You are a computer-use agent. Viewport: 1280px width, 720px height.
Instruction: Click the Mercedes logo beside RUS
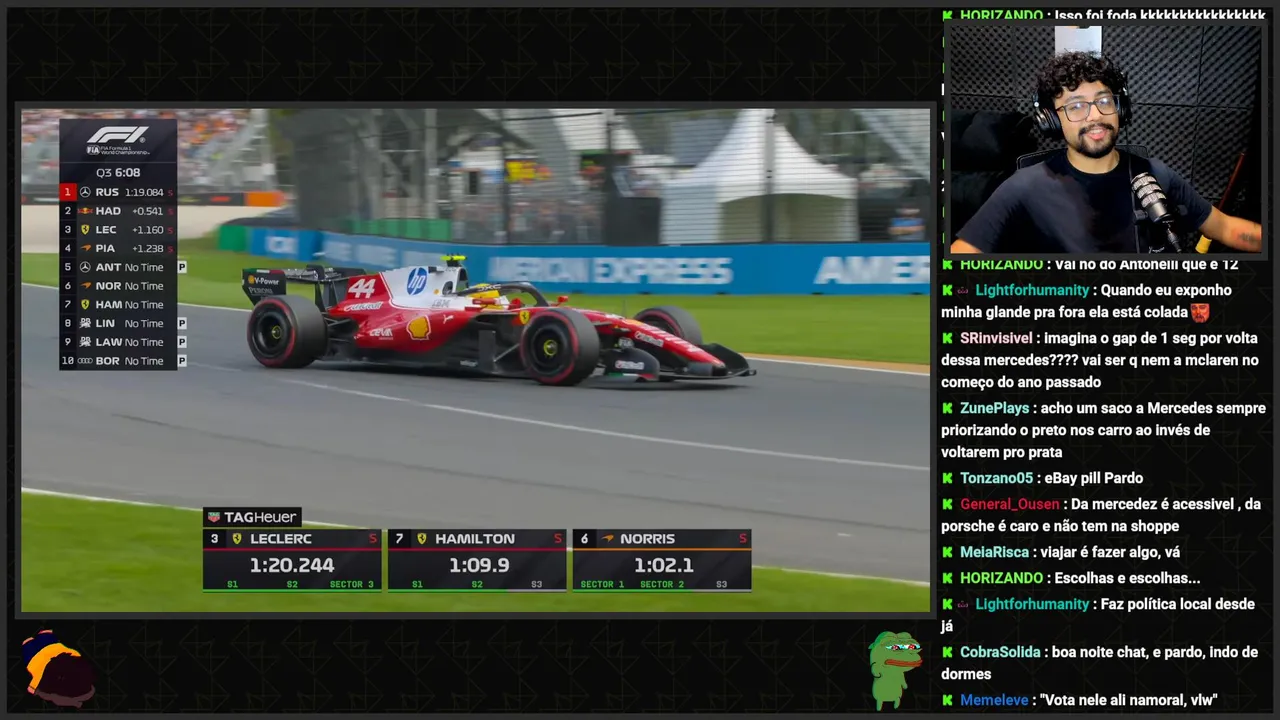tap(85, 192)
